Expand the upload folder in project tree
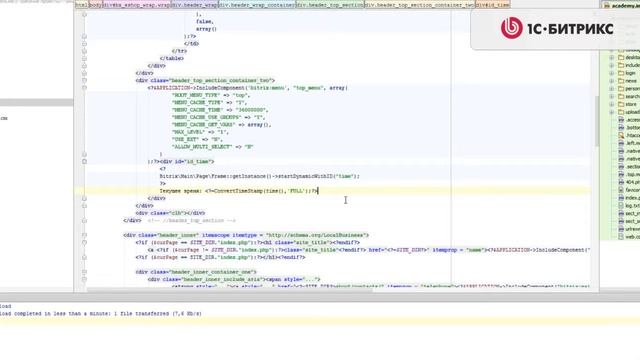This screenshot has height=360, width=640. 611,112
